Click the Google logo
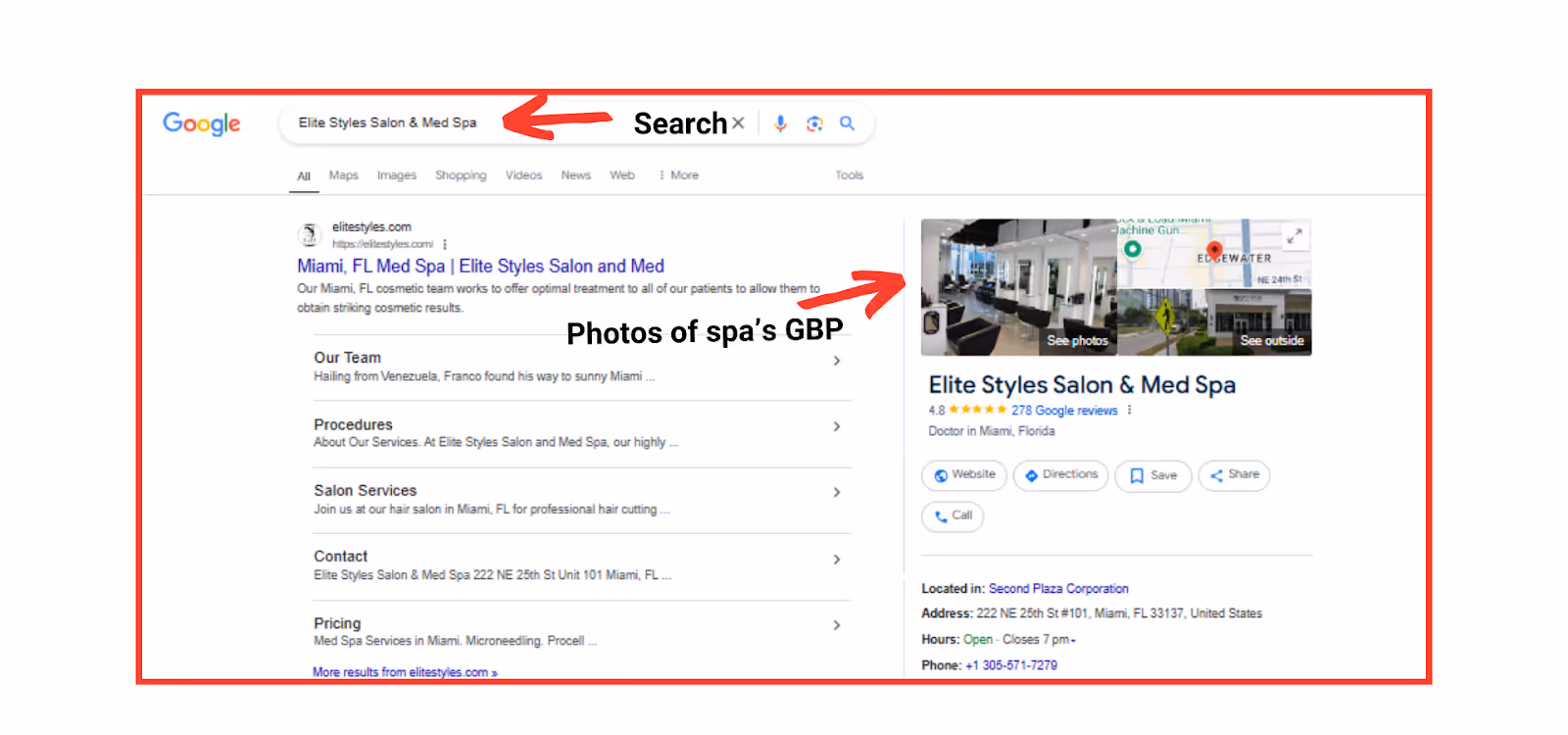The height and width of the screenshot is (735, 1568). click(202, 123)
